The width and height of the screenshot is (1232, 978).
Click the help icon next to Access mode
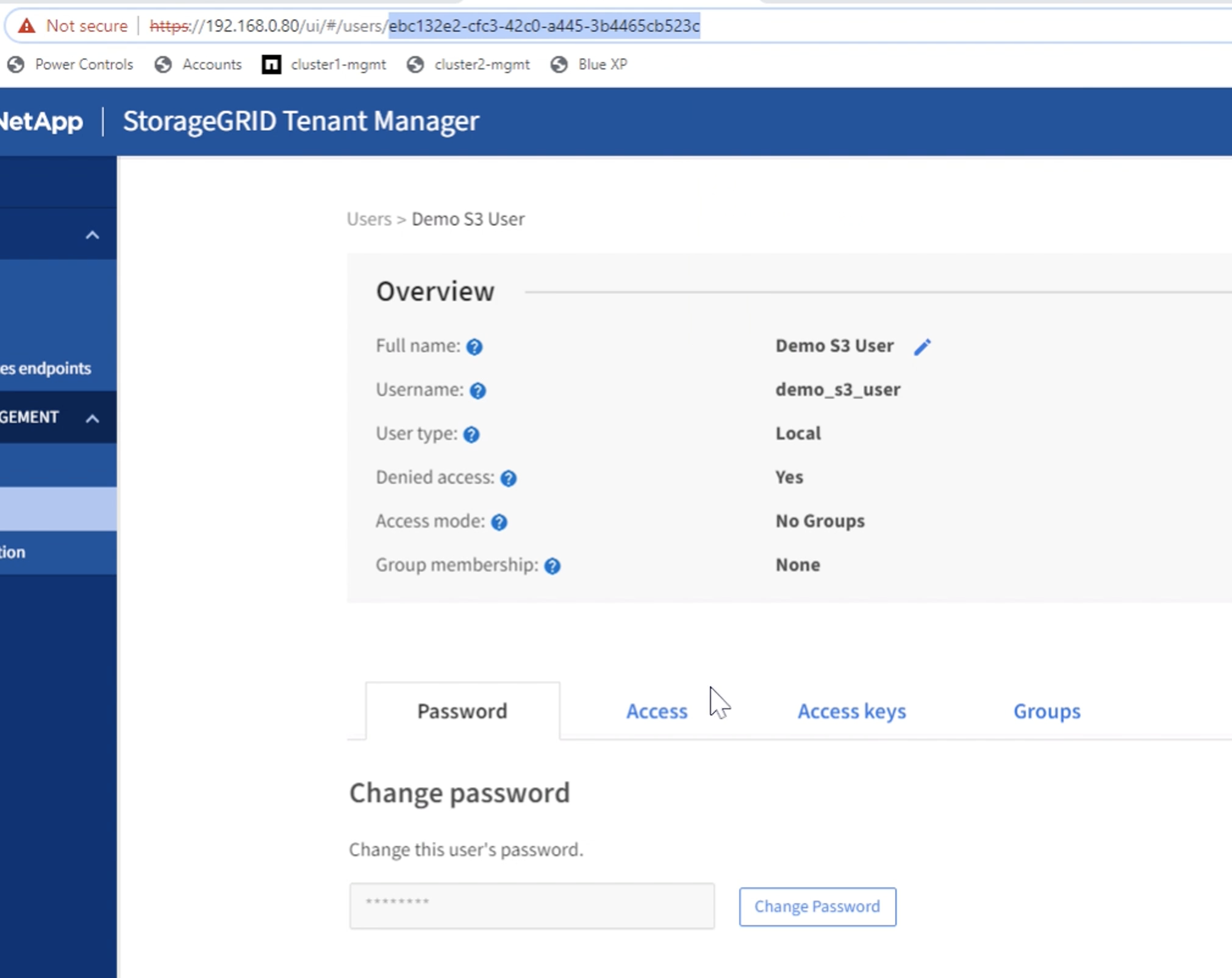coord(500,521)
